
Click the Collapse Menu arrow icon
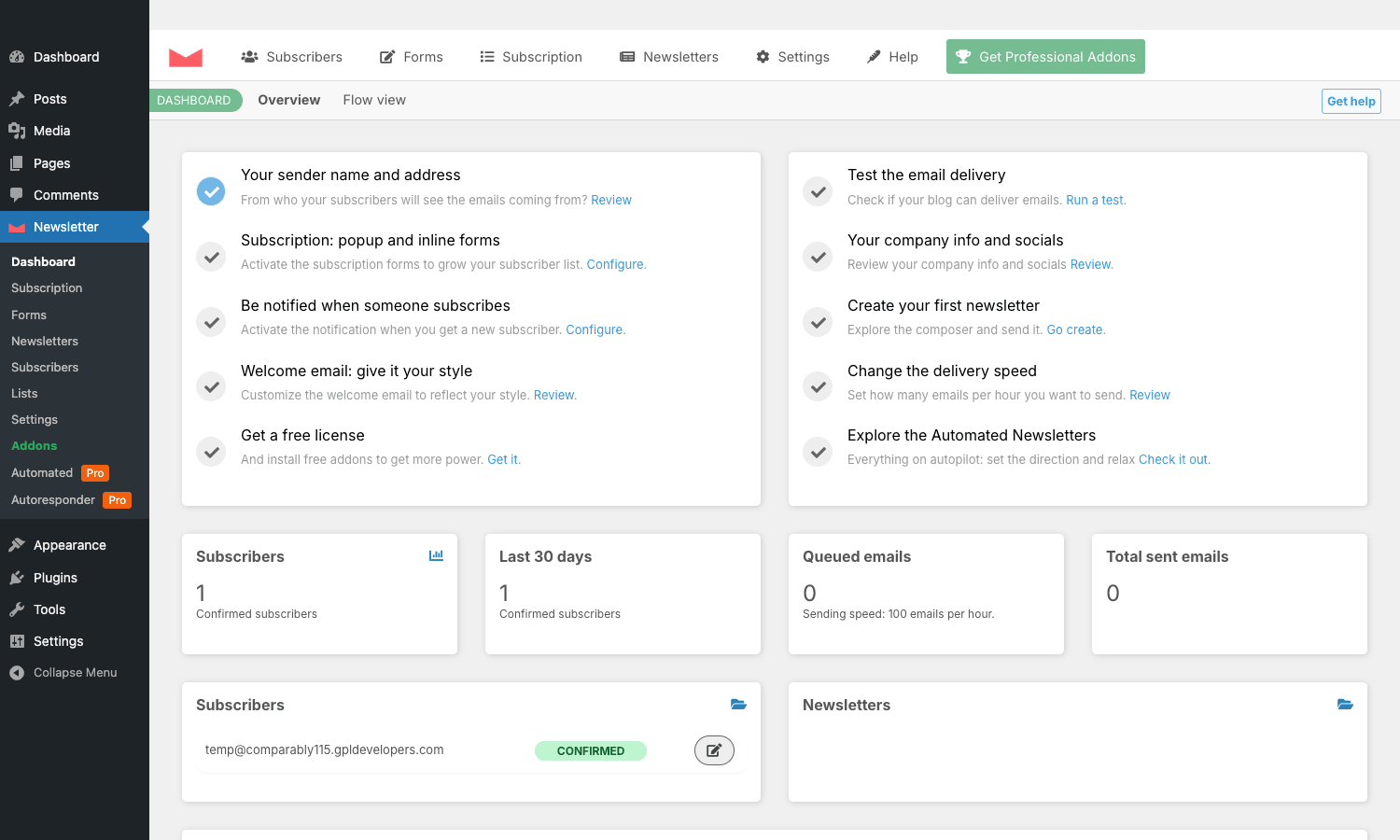click(x=17, y=673)
